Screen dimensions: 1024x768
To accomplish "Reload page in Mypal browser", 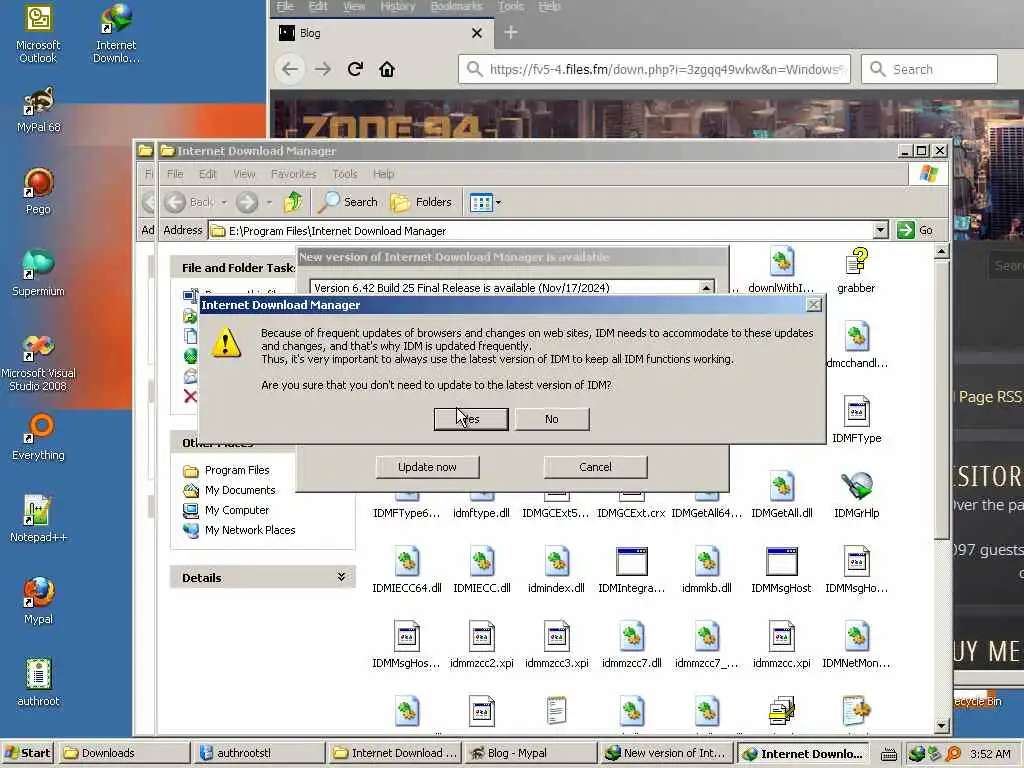I will tap(355, 69).
